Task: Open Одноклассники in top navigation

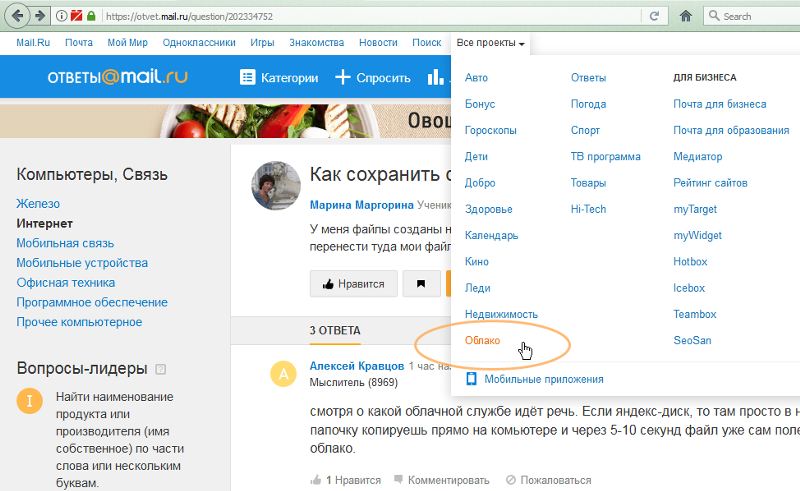Action: 199,43
